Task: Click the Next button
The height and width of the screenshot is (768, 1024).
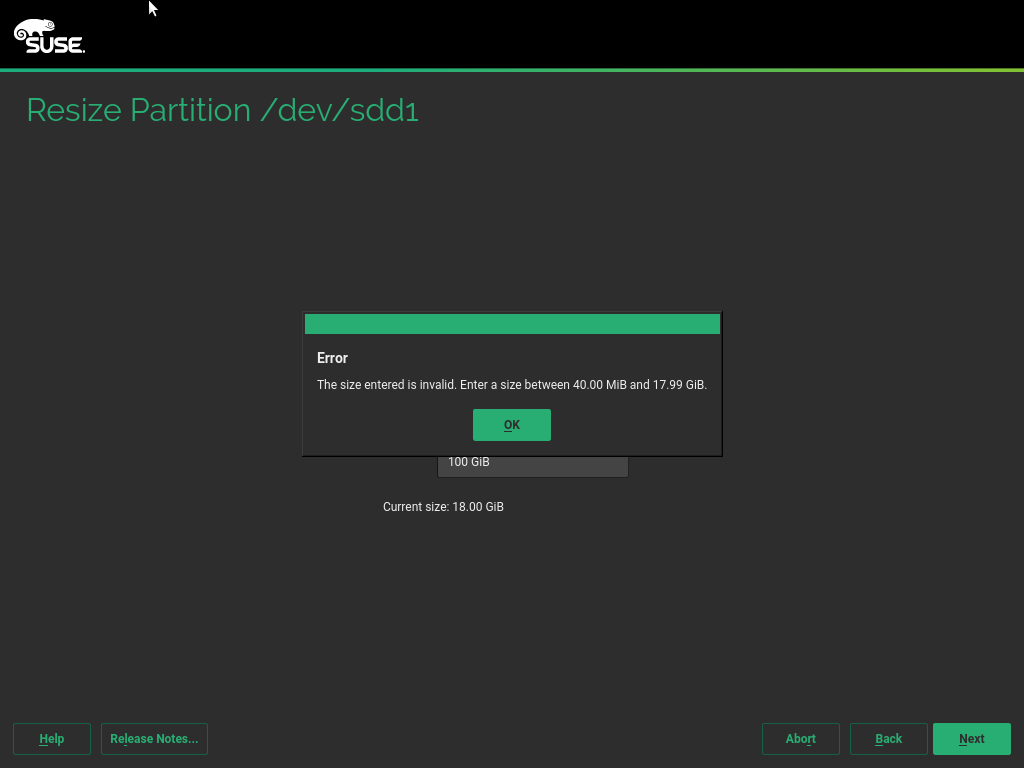Action: tap(971, 739)
